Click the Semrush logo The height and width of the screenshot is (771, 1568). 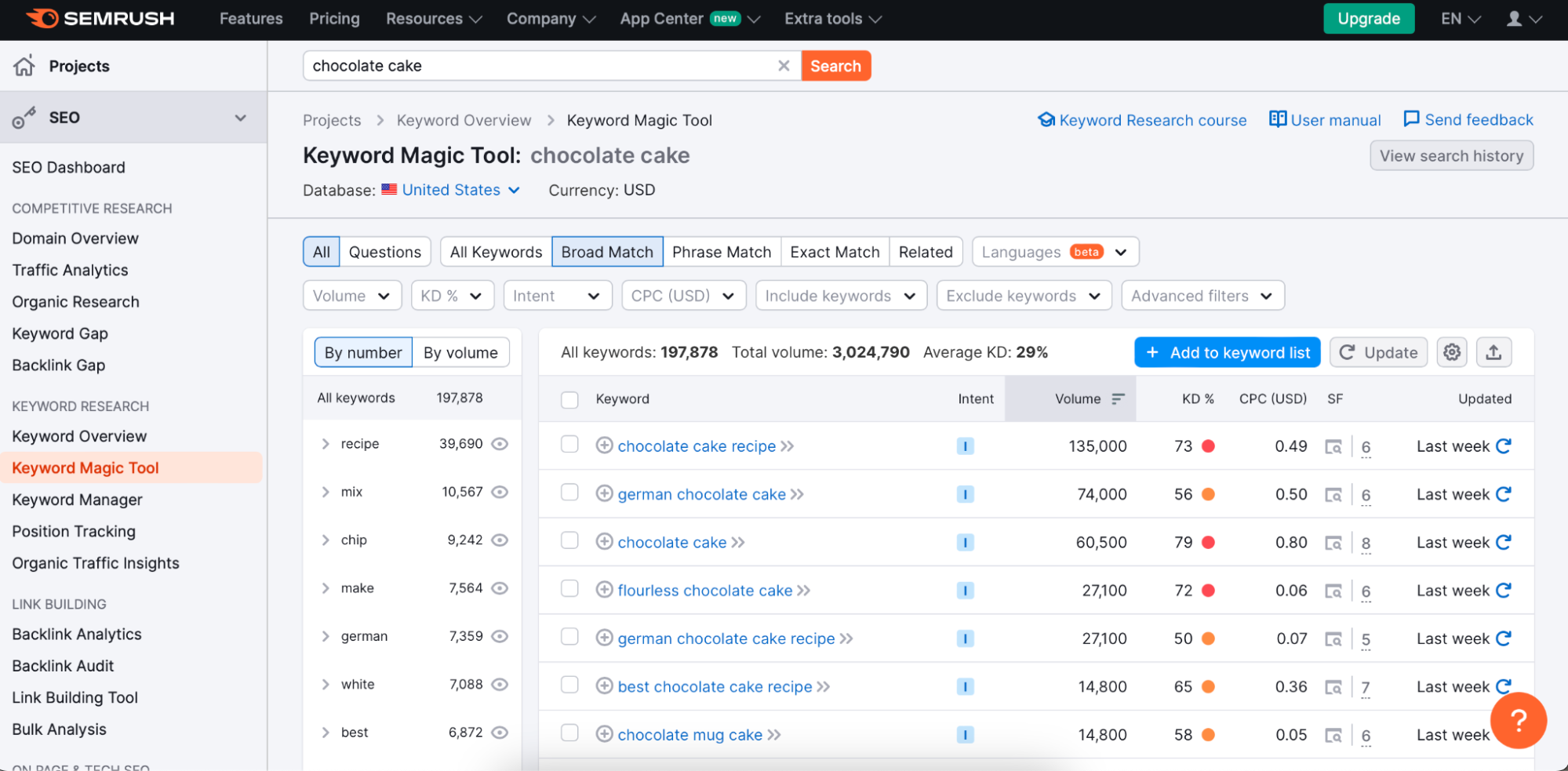[100, 18]
